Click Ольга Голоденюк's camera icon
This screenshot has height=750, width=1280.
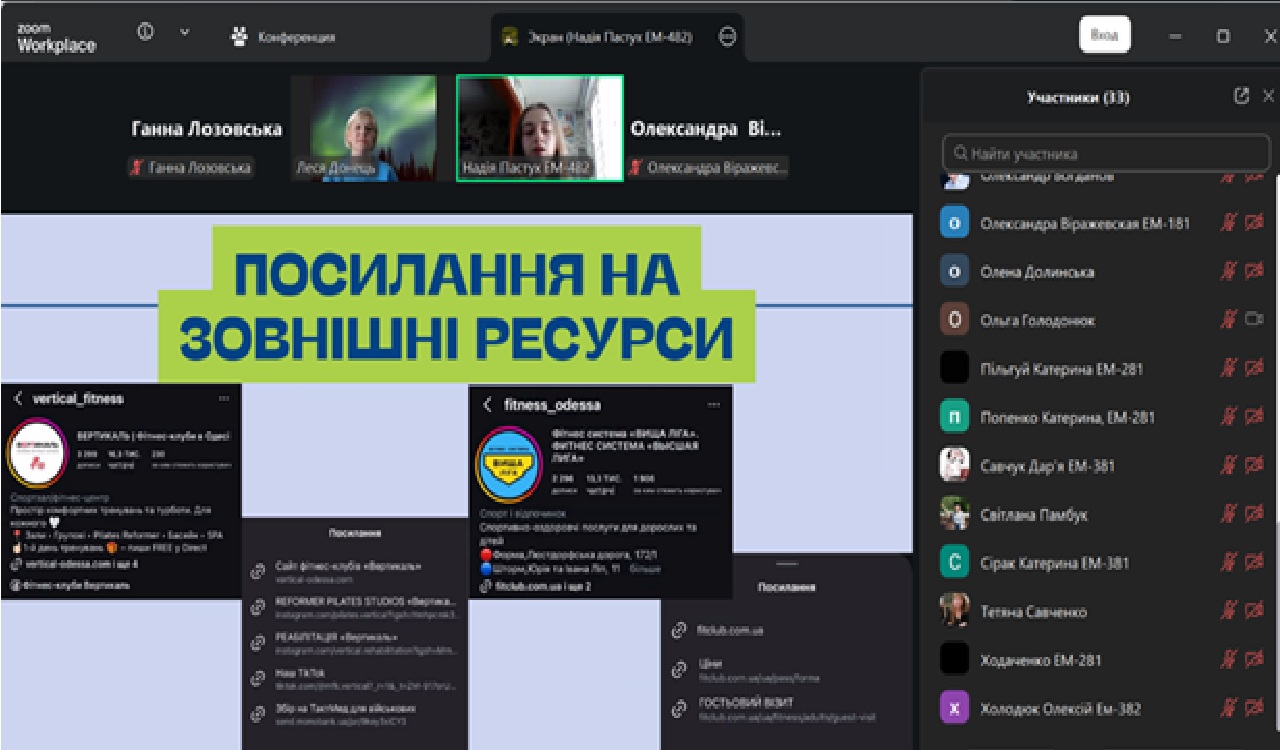pyautogui.click(x=1254, y=320)
